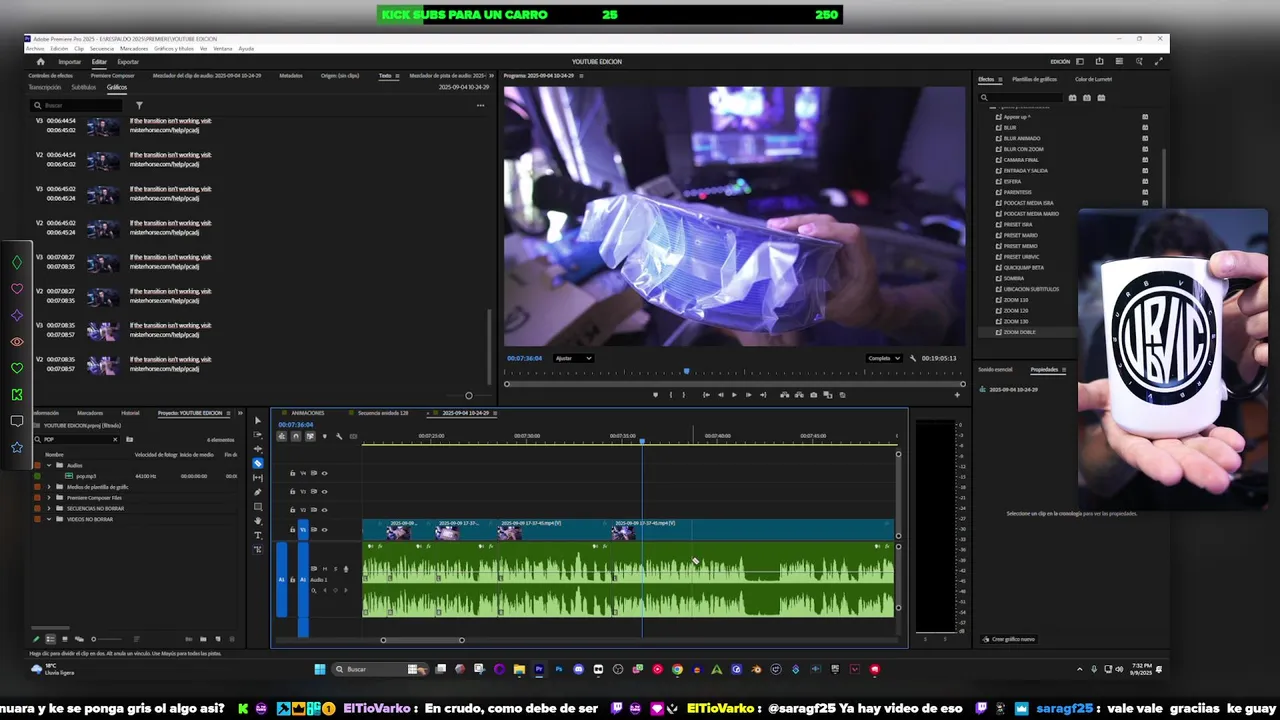The width and height of the screenshot is (1280, 720).
Task: Add marker button in timeline header
Action: (324, 436)
